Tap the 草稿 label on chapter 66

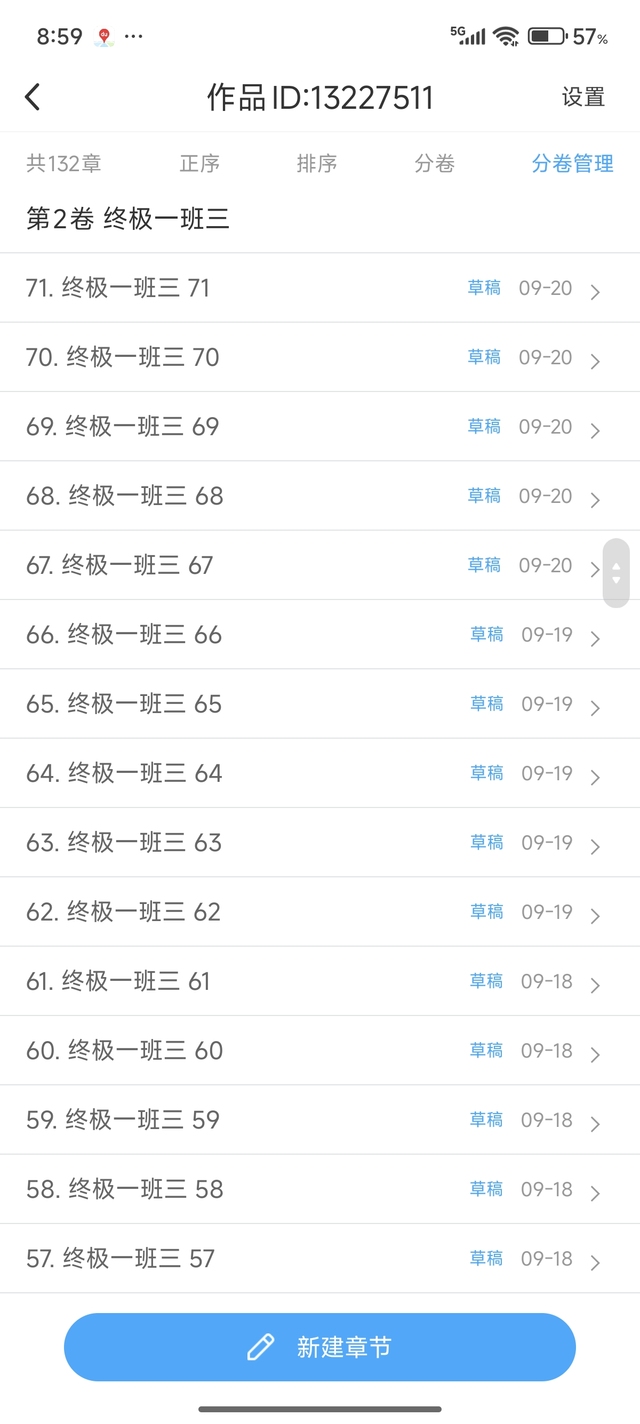[487, 634]
